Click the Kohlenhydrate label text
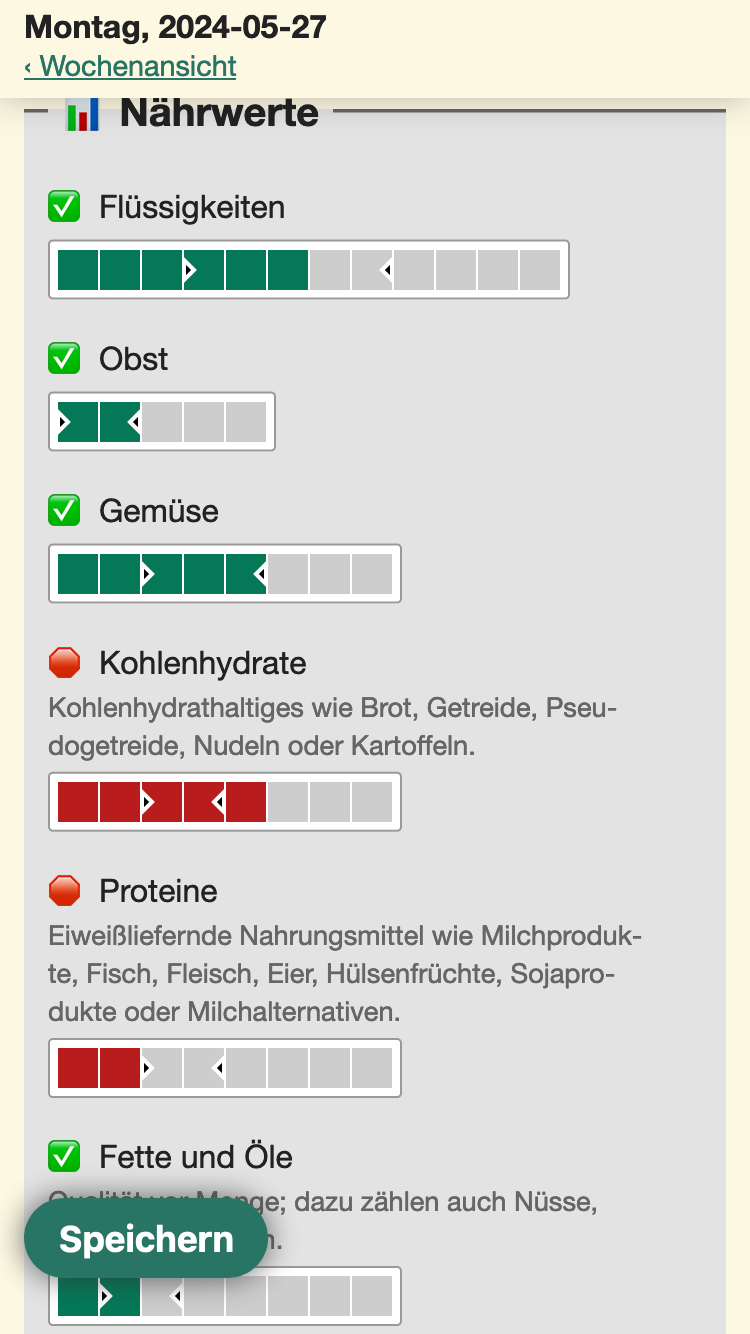This screenshot has height=1334, width=750. [202, 663]
